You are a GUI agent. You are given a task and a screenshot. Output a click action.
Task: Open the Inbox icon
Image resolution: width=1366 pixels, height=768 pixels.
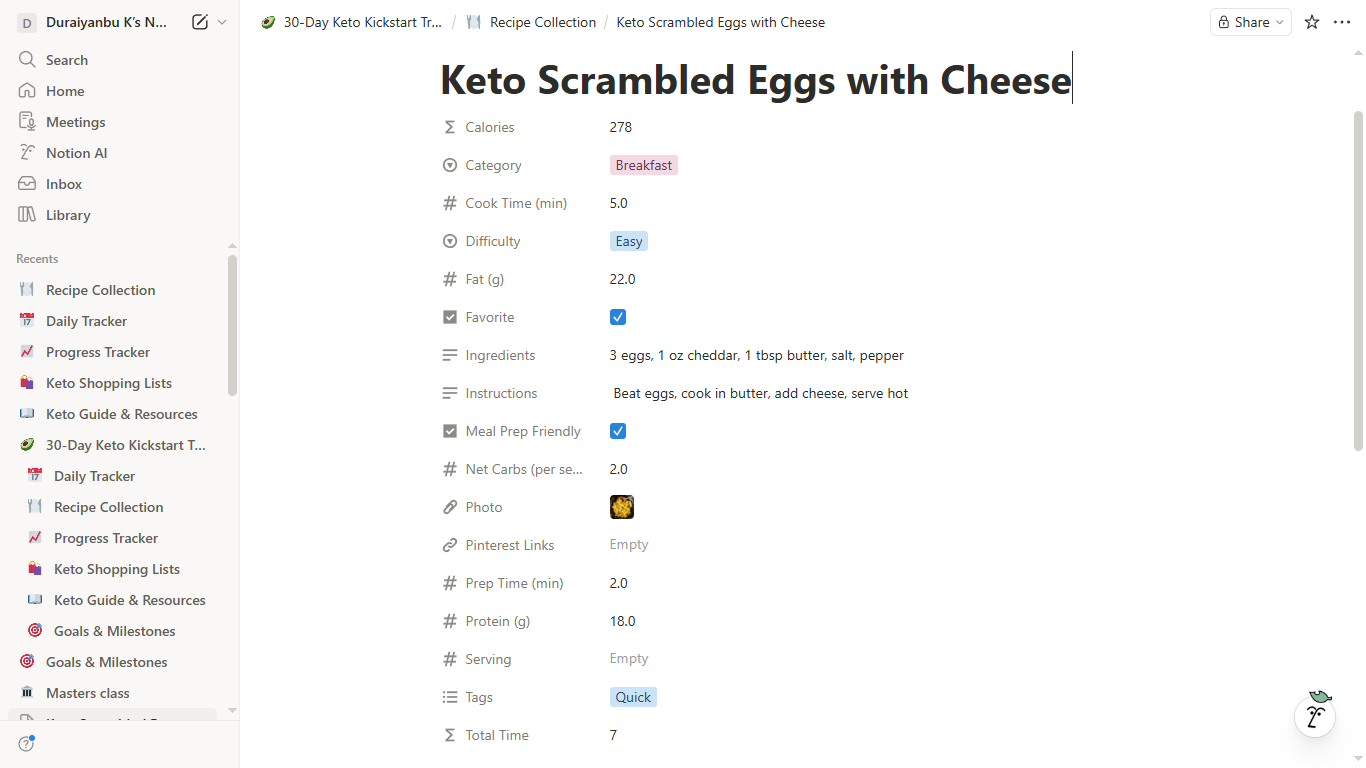click(27, 184)
